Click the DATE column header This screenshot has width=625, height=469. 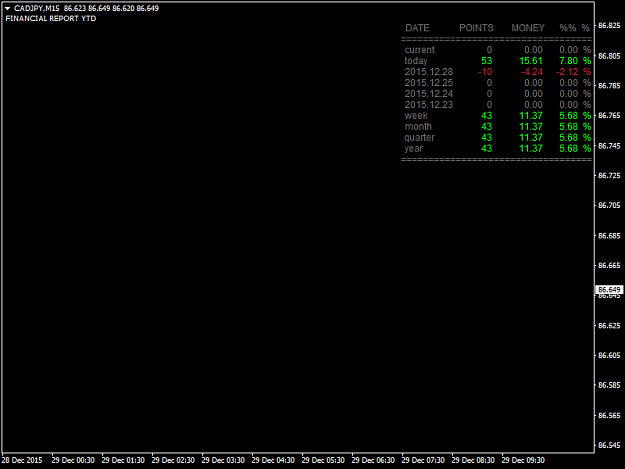pos(417,28)
